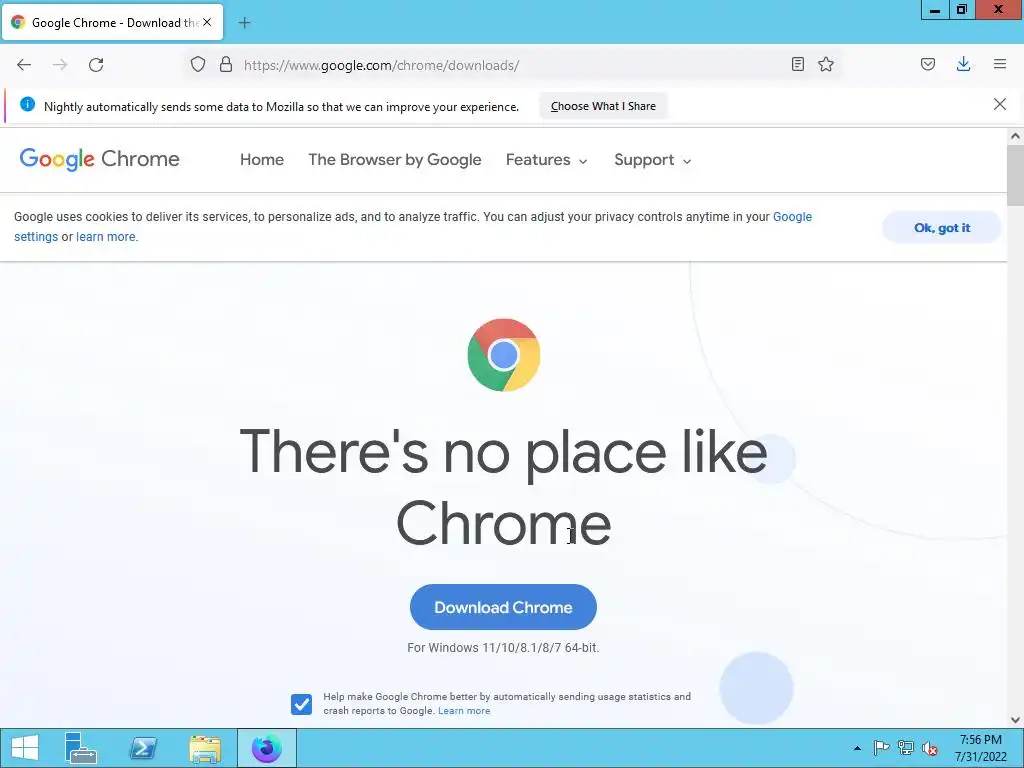Click the page scrollbar up arrow
Viewport: 1024px width, 768px height.
(x=1015, y=136)
